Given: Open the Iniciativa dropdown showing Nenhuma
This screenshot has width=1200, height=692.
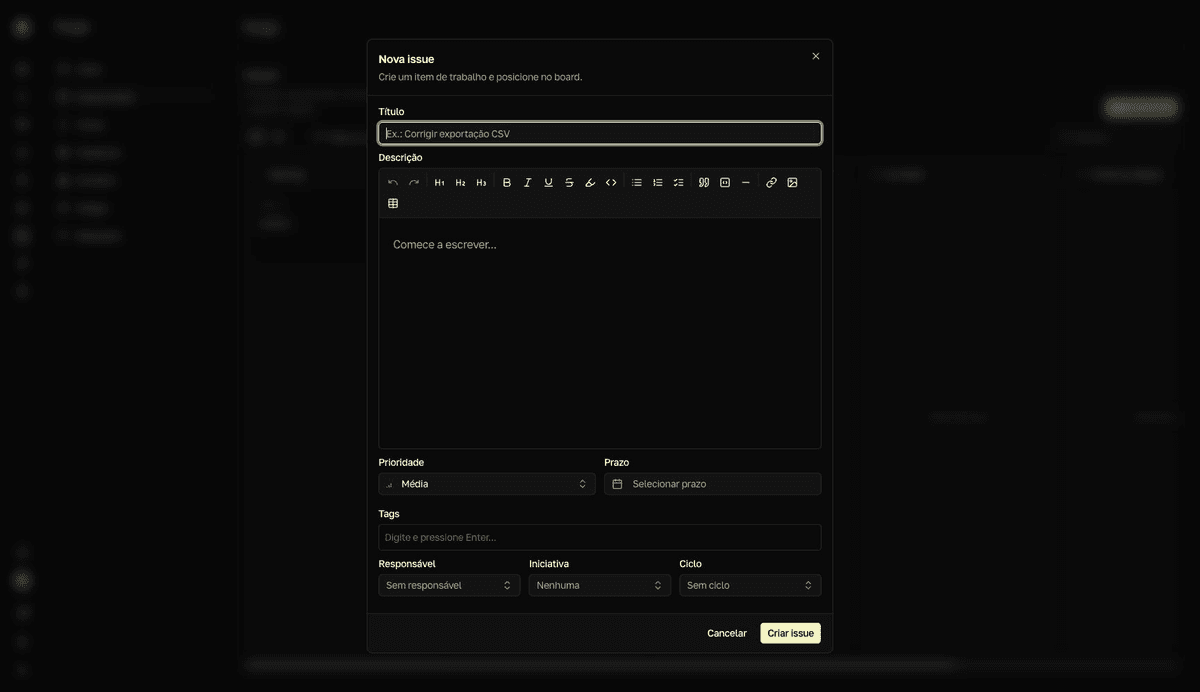Looking at the screenshot, I should point(600,585).
